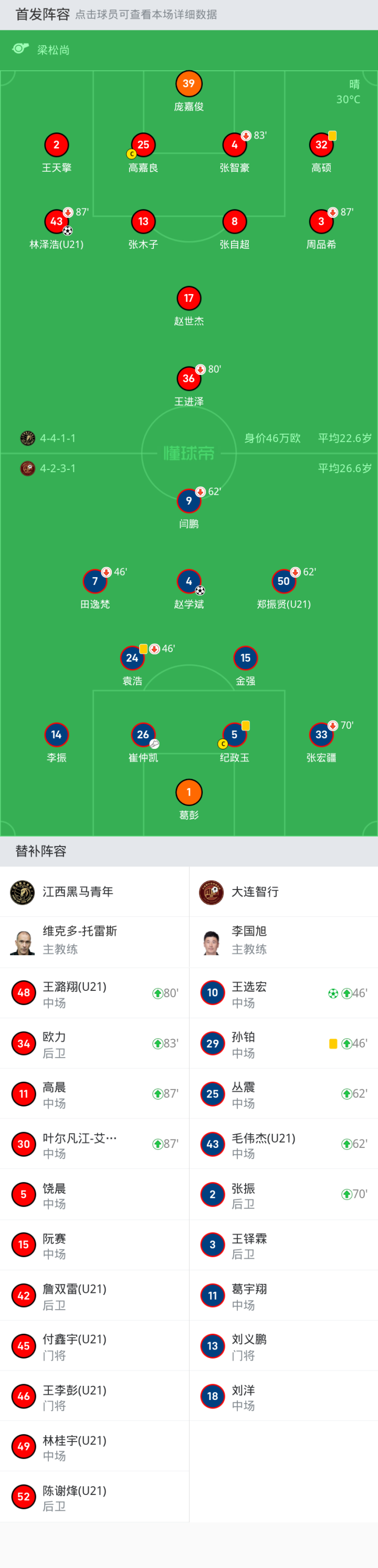
Task: Tap 赵世杰 number 17 player badge
Action: 188,298
